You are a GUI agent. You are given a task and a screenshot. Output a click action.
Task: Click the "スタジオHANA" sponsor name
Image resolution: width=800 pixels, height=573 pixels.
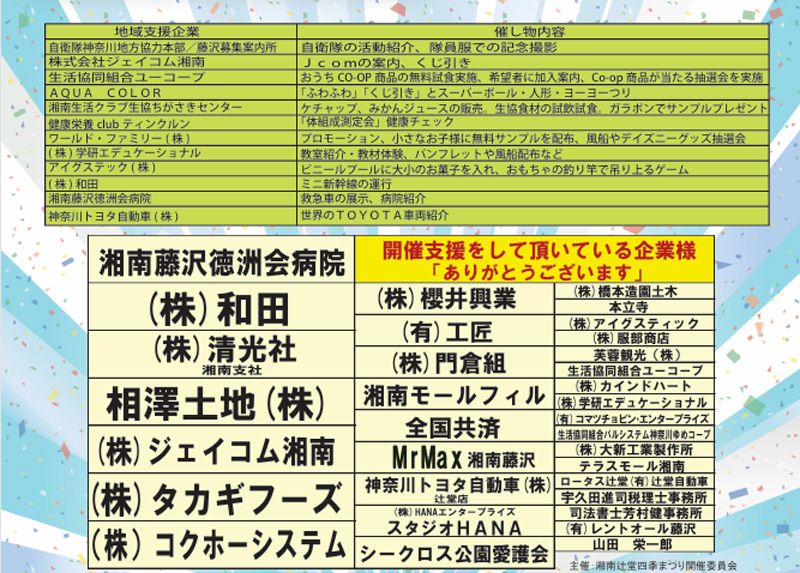coord(454,527)
